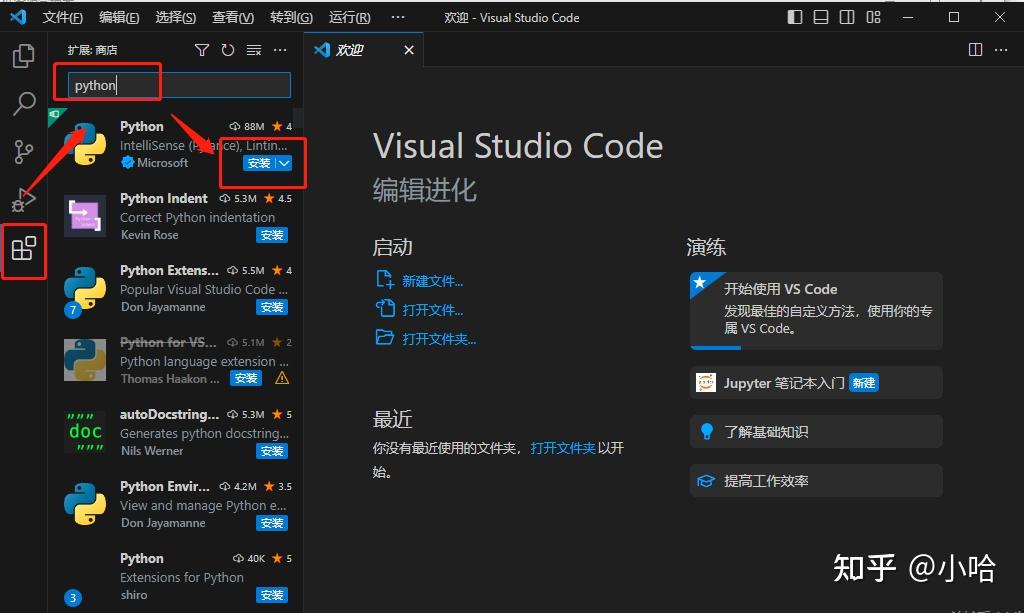Open the 查看(V) menu
Viewport: 1024px width, 613px height.
(x=233, y=18)
